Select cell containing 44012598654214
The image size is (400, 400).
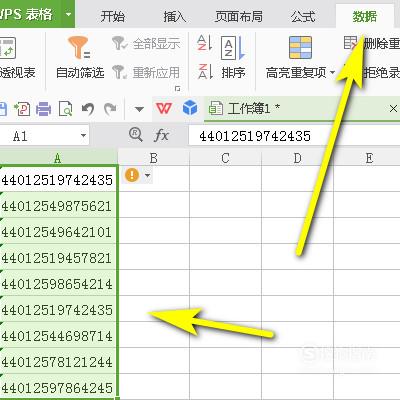58,283
